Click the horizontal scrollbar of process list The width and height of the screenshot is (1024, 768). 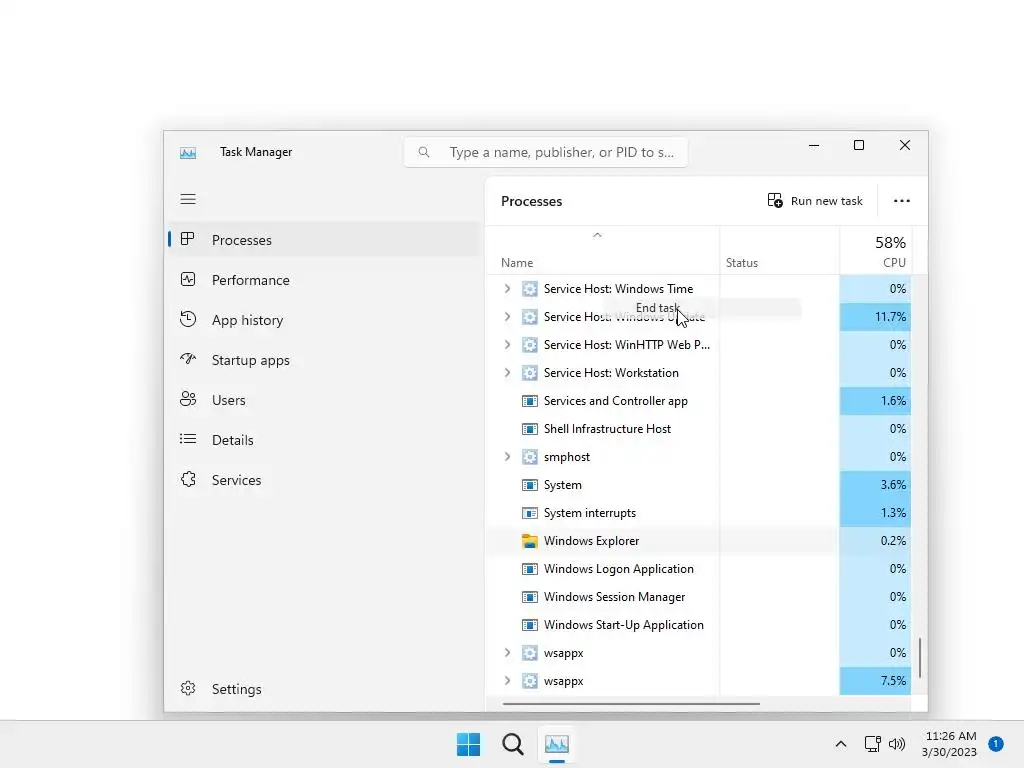[x=631, y=704]
